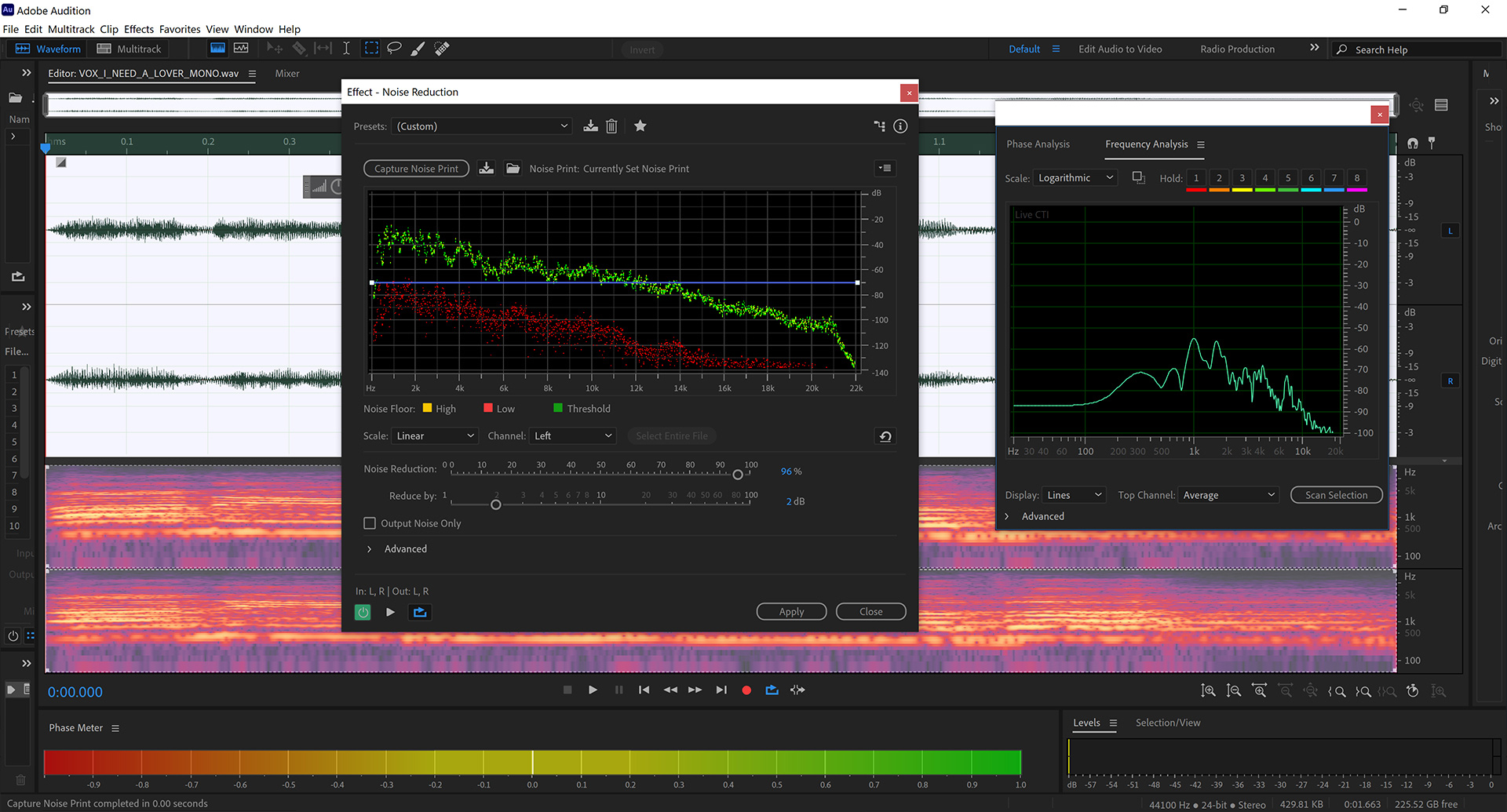Open Top Channel Average dropdown
Image resolution: width=1507 pixels, height=812 pixels.
1228,495
